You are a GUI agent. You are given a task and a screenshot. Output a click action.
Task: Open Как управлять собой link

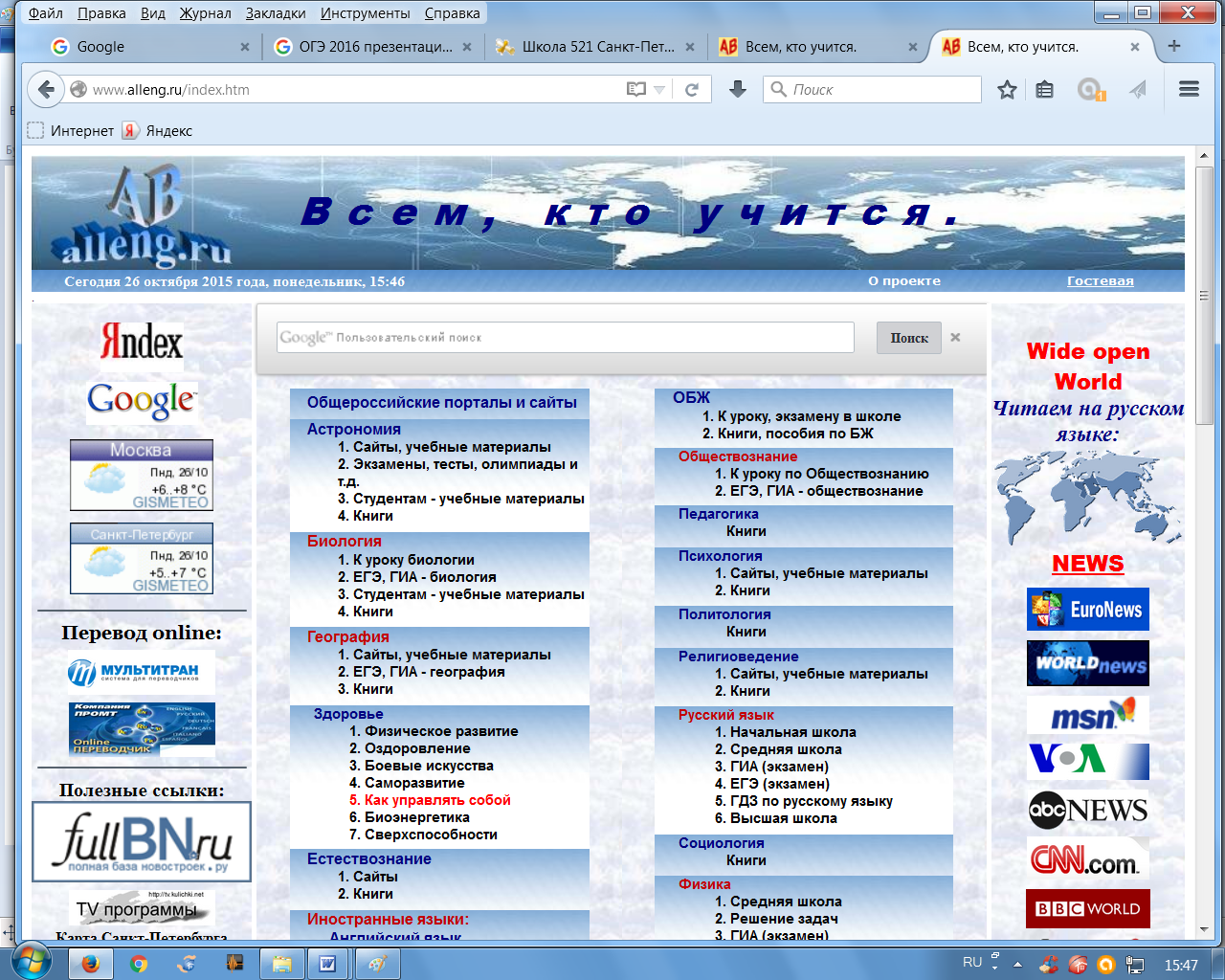[x=430, y=800]
